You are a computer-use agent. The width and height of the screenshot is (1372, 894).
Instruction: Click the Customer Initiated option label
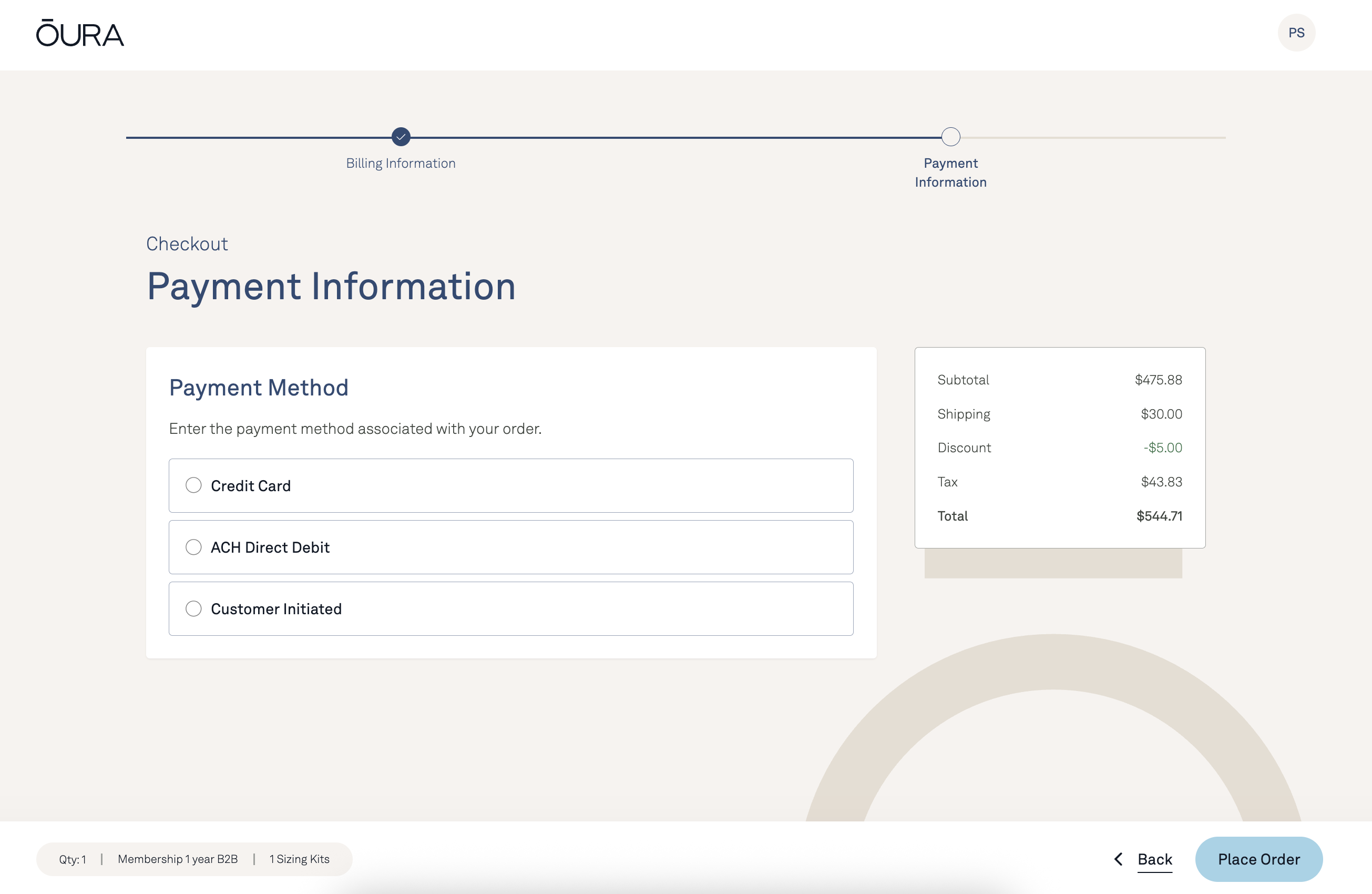tap(276, 609)
